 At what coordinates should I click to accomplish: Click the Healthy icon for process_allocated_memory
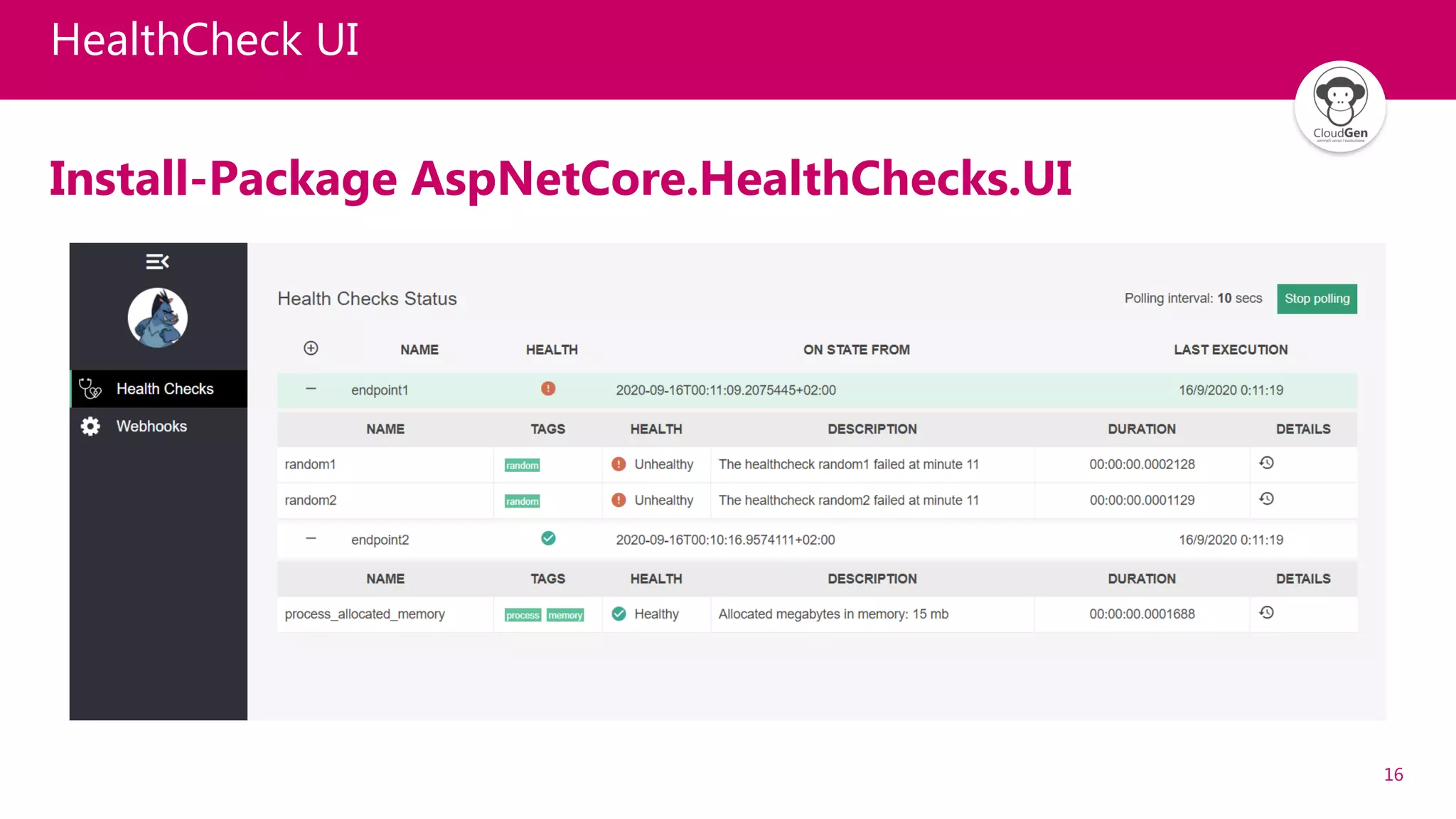click(x=619, y=614)
